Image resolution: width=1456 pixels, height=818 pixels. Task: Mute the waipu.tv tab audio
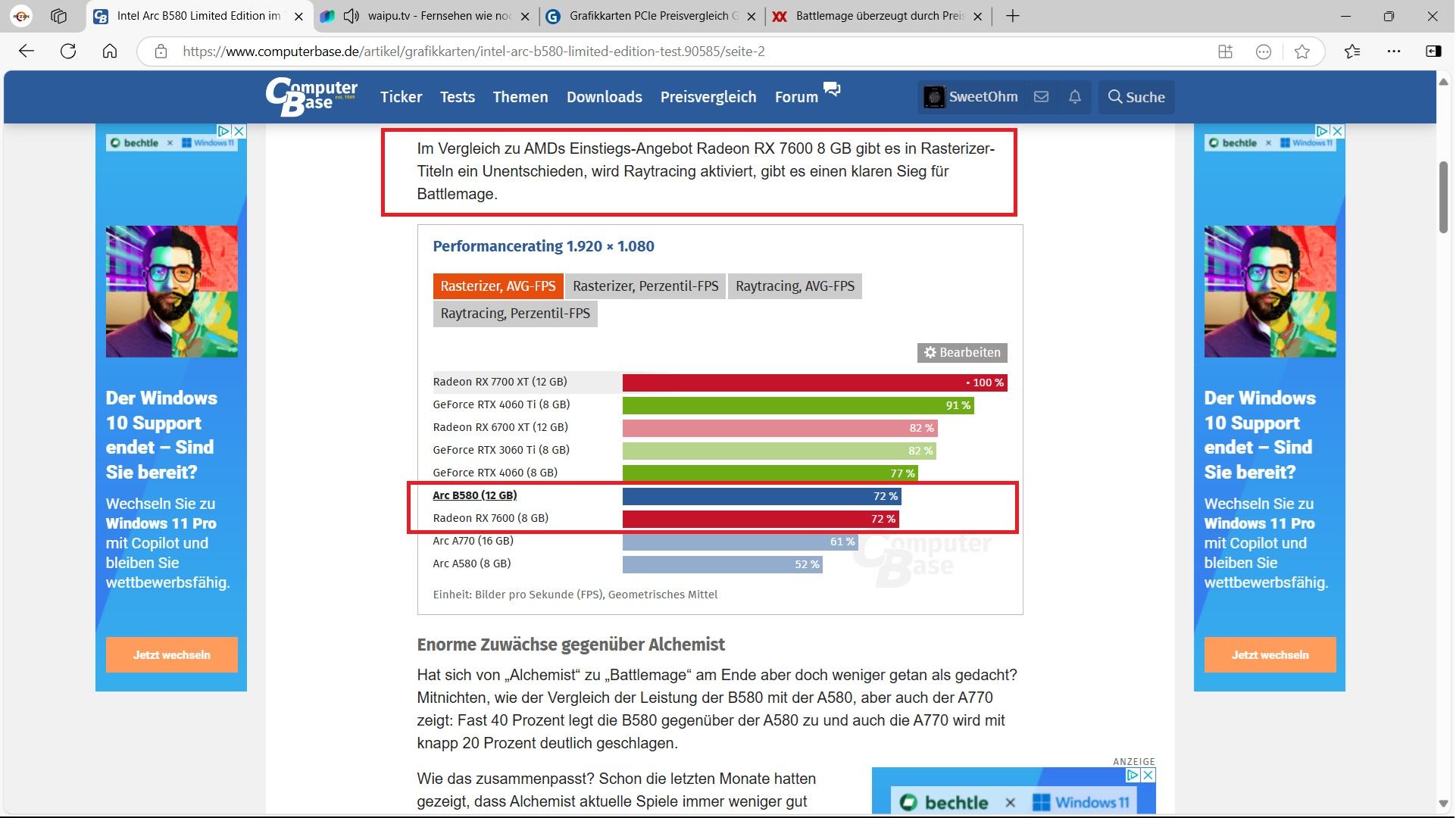[351, 16]
